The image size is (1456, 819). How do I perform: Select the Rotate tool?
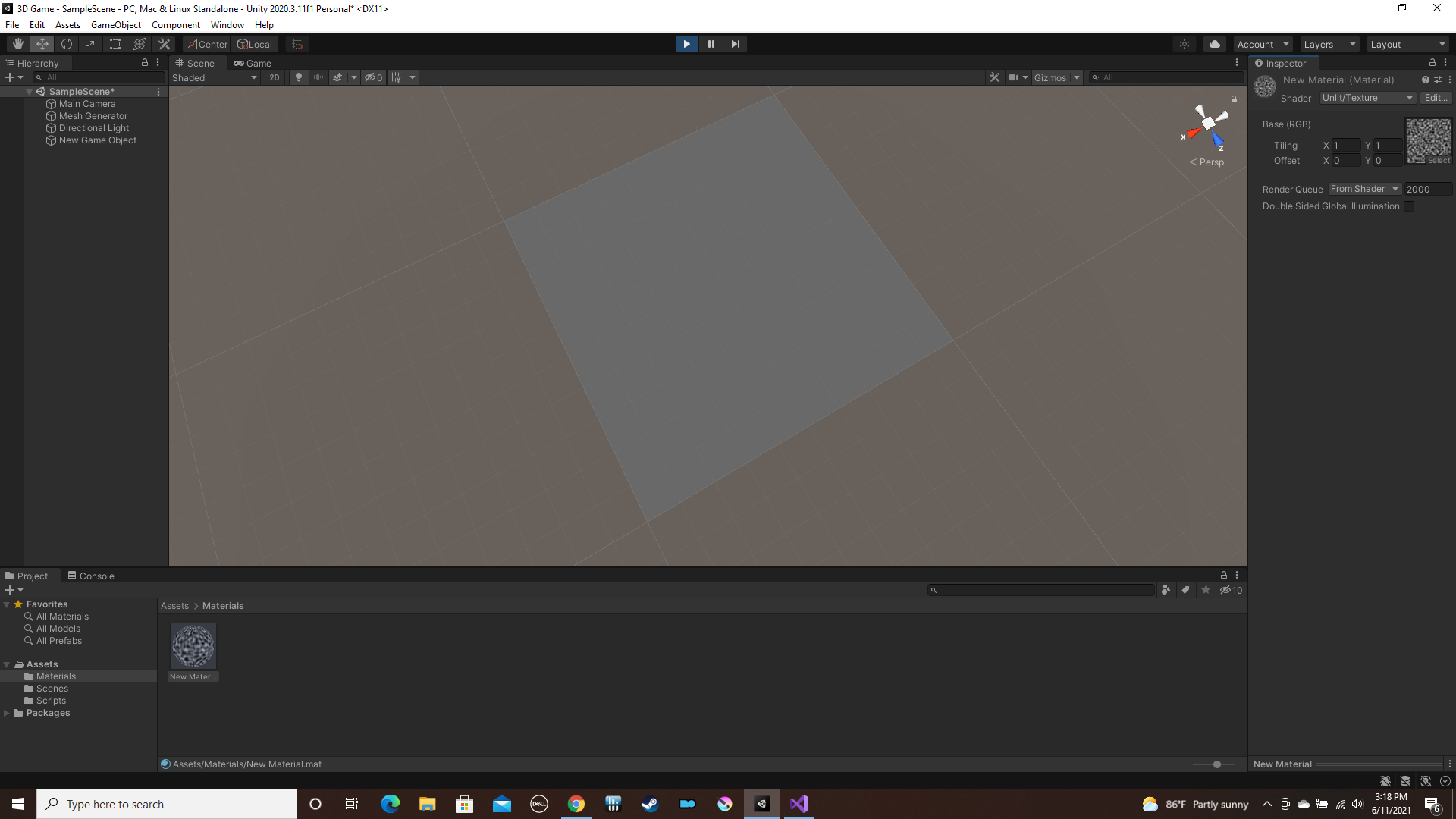click(x=67, y=44)
